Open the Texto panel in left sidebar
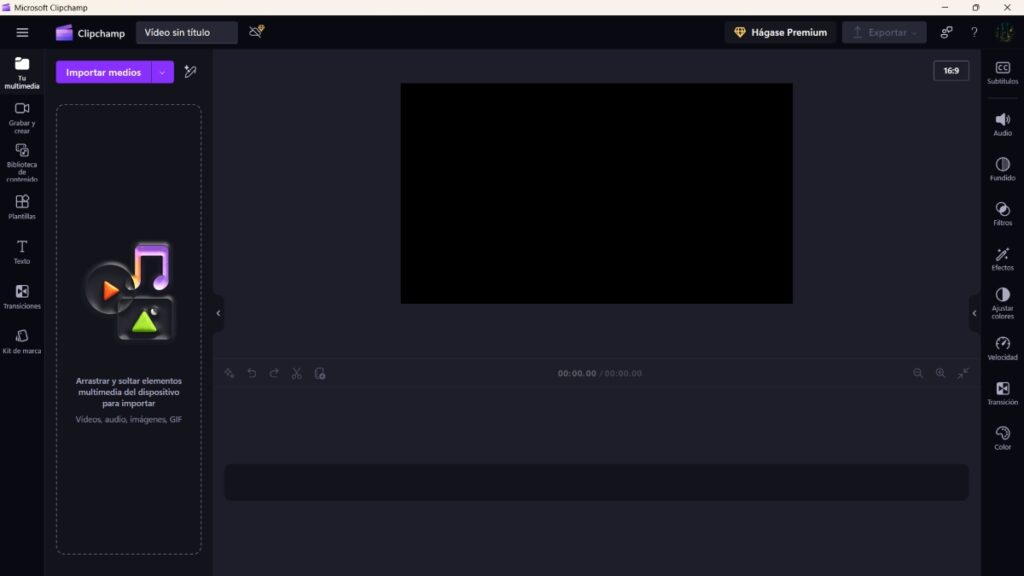Viewport: 1024px width, 576px height. point(21,252)
